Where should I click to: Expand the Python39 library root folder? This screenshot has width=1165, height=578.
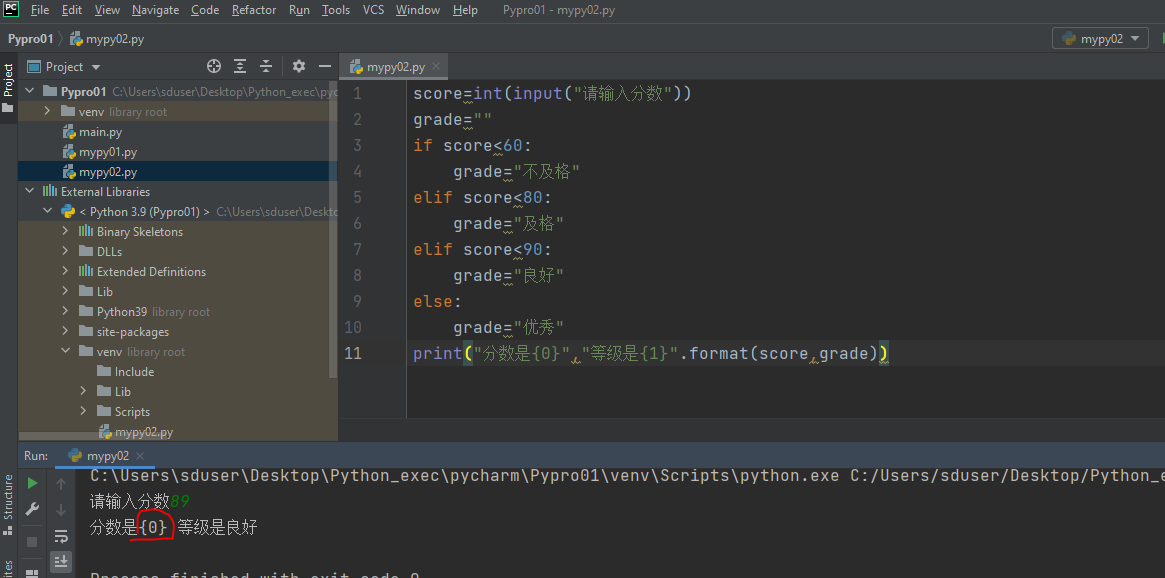66,312
